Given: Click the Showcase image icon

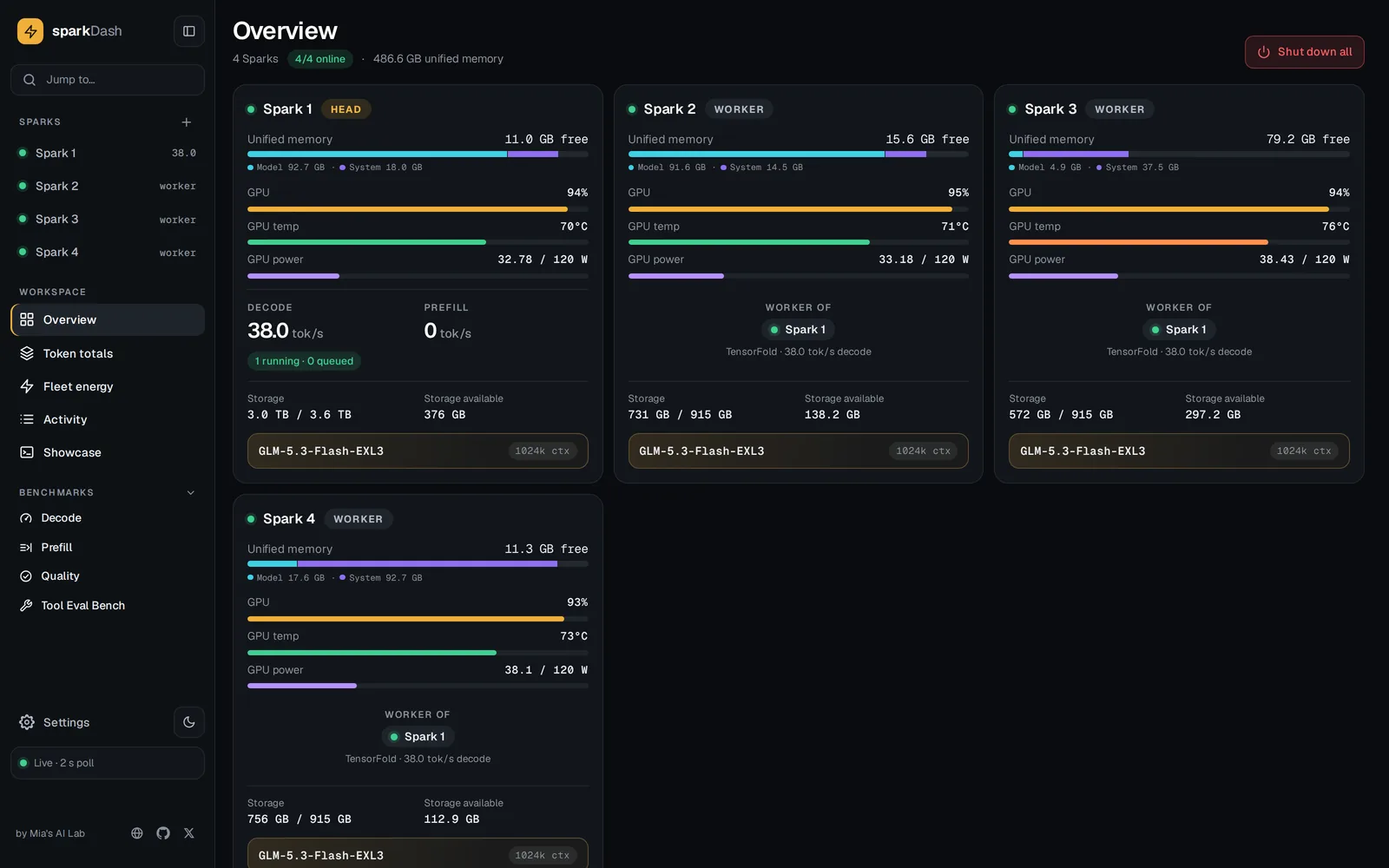Looking at the screenshot, I should click(x=27, y=452).
